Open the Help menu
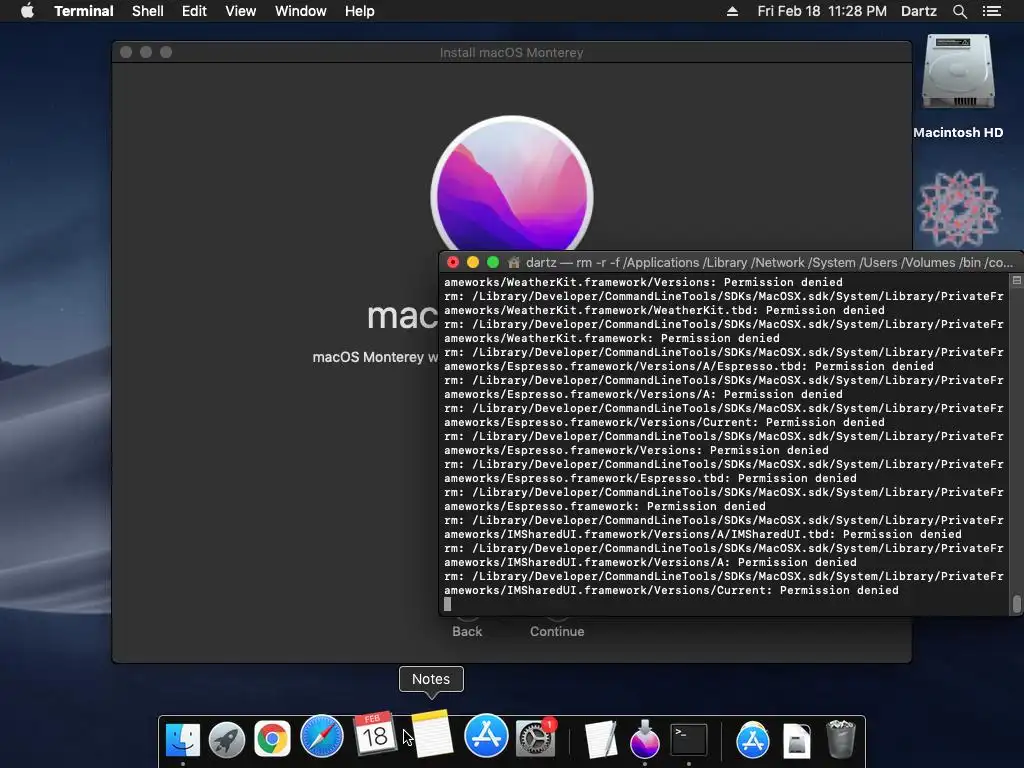The height and width of the screenshot is (768, 1024). 360,11
